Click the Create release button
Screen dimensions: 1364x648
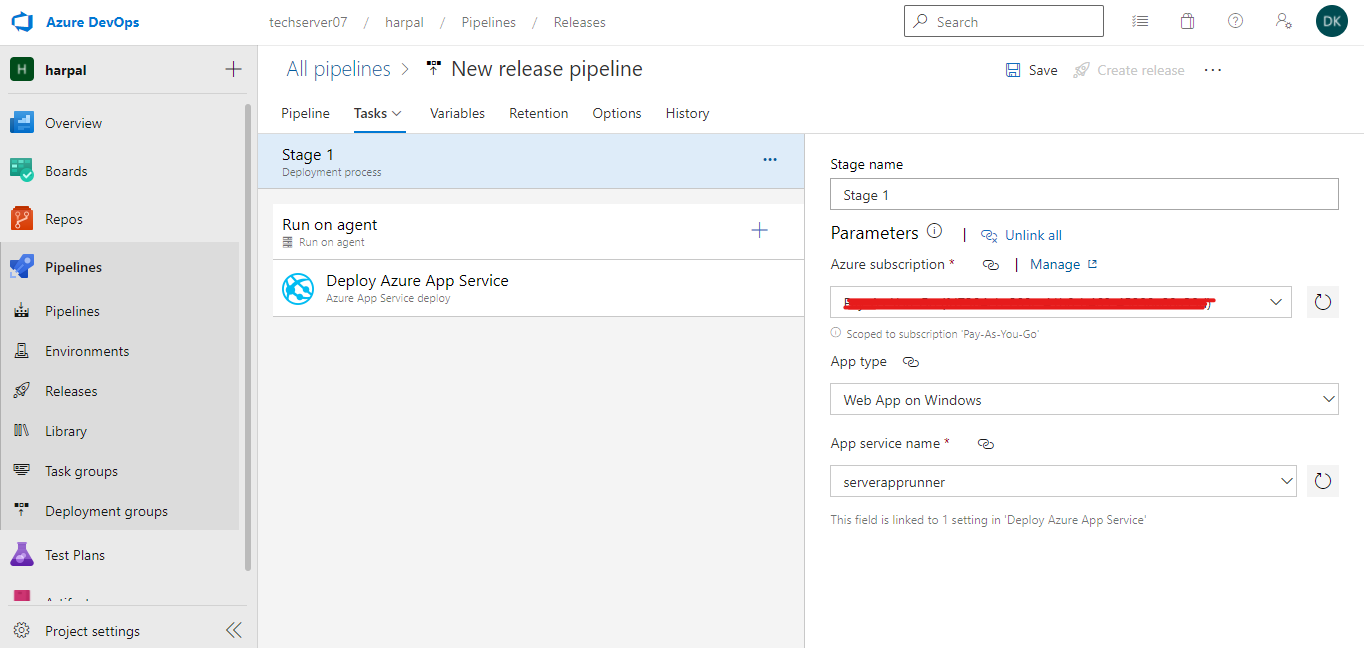tap(1128, 70)
